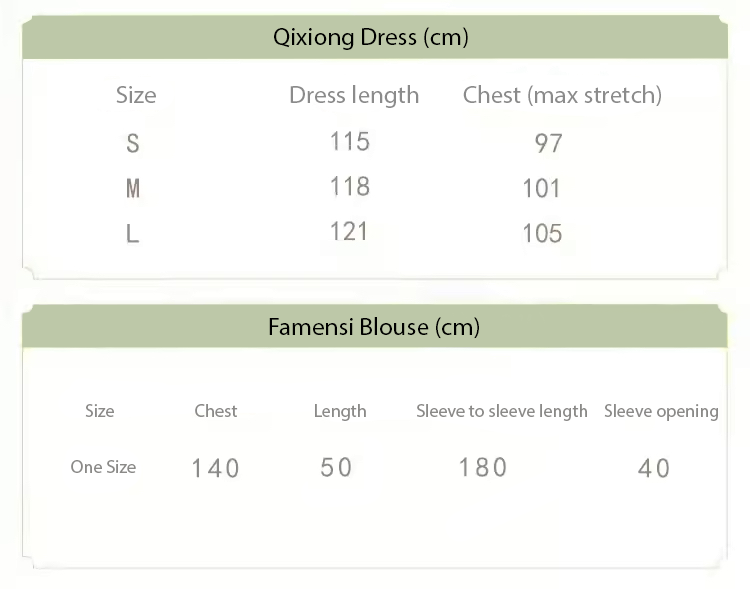Image resolution: width=750 pixels, height=589 pixels.
Task: Select the 180 sleeve to sleeve value
Action: pos(483,467)
